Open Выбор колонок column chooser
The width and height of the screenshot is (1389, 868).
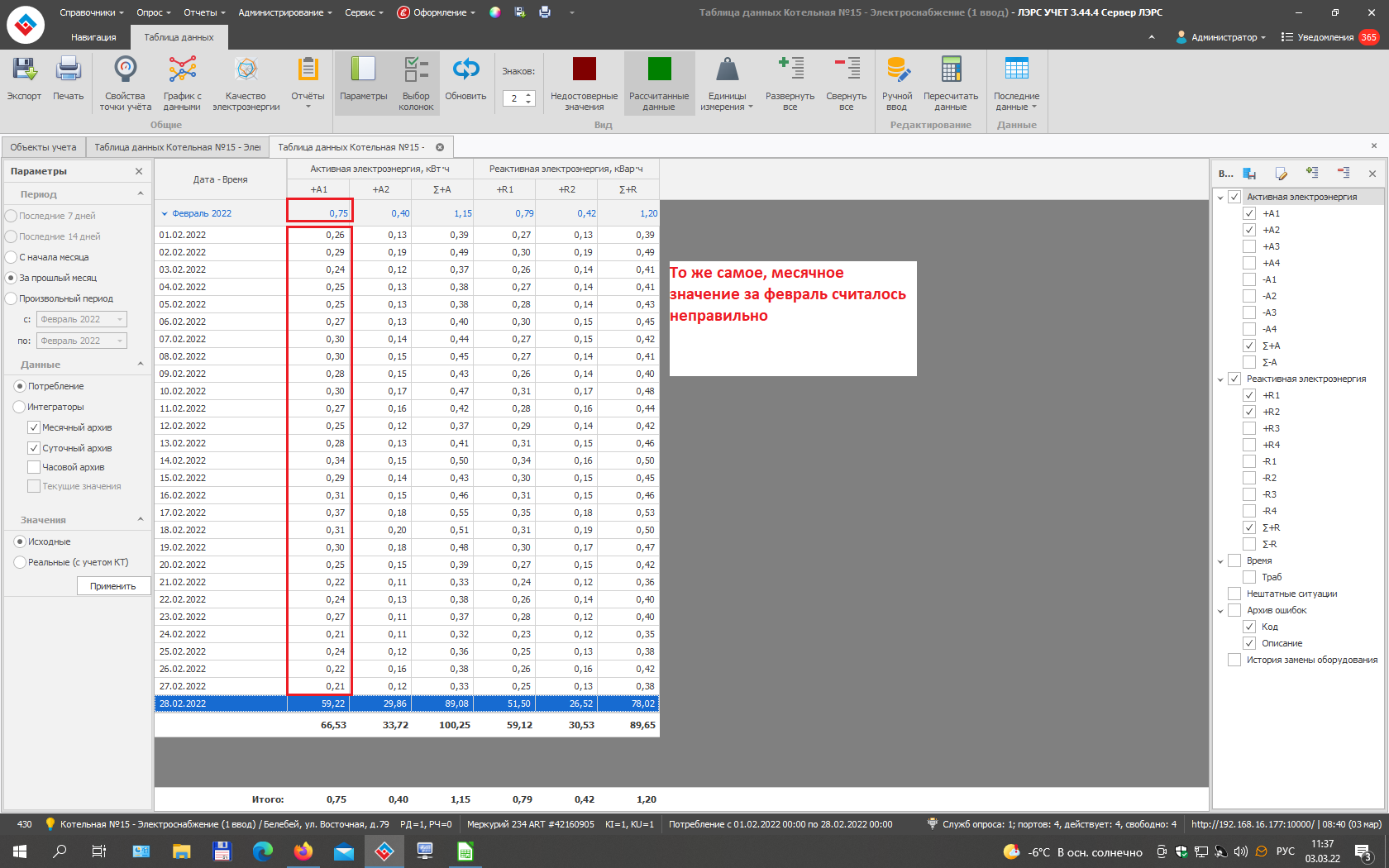[x=416, y=82]
